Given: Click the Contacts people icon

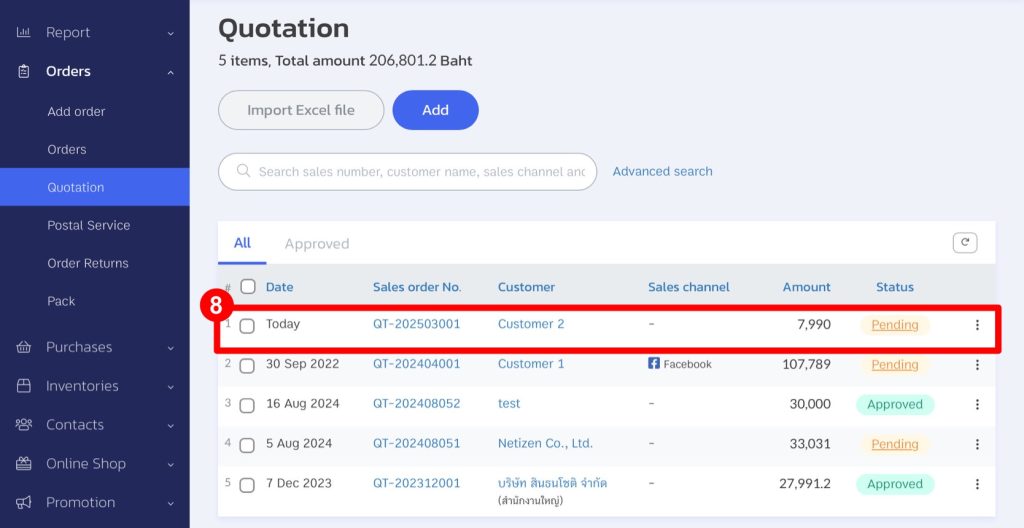Looking at the screenshot, I should click(x=24, y=425).
